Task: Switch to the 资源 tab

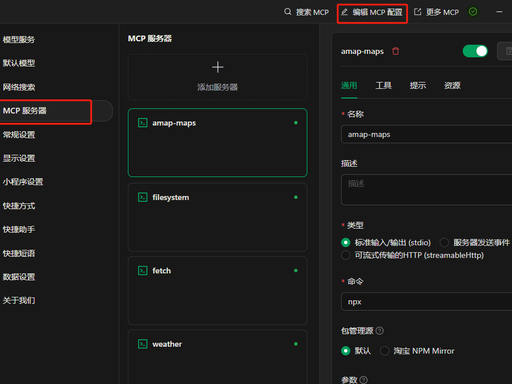Action: point(452,86)
